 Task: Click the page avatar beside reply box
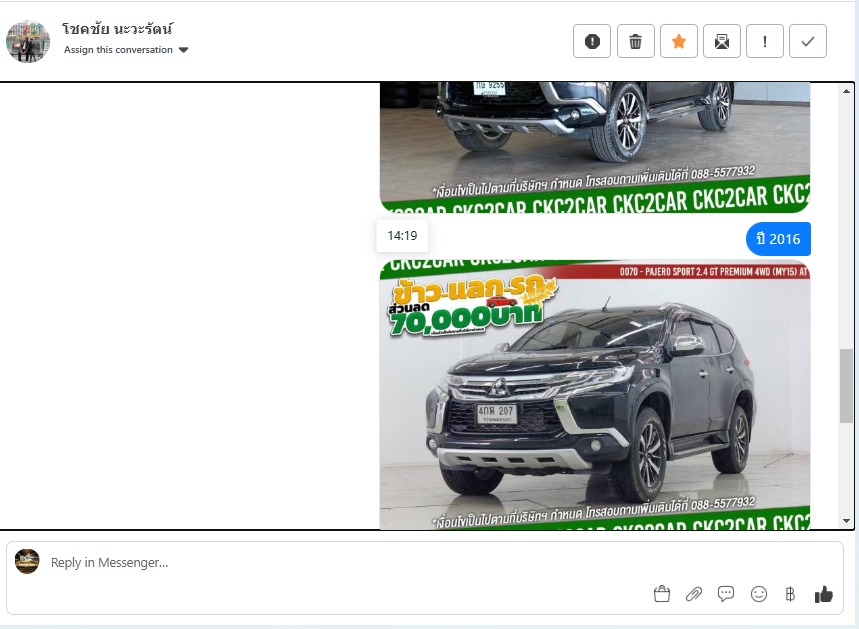[x=27, y=562]
